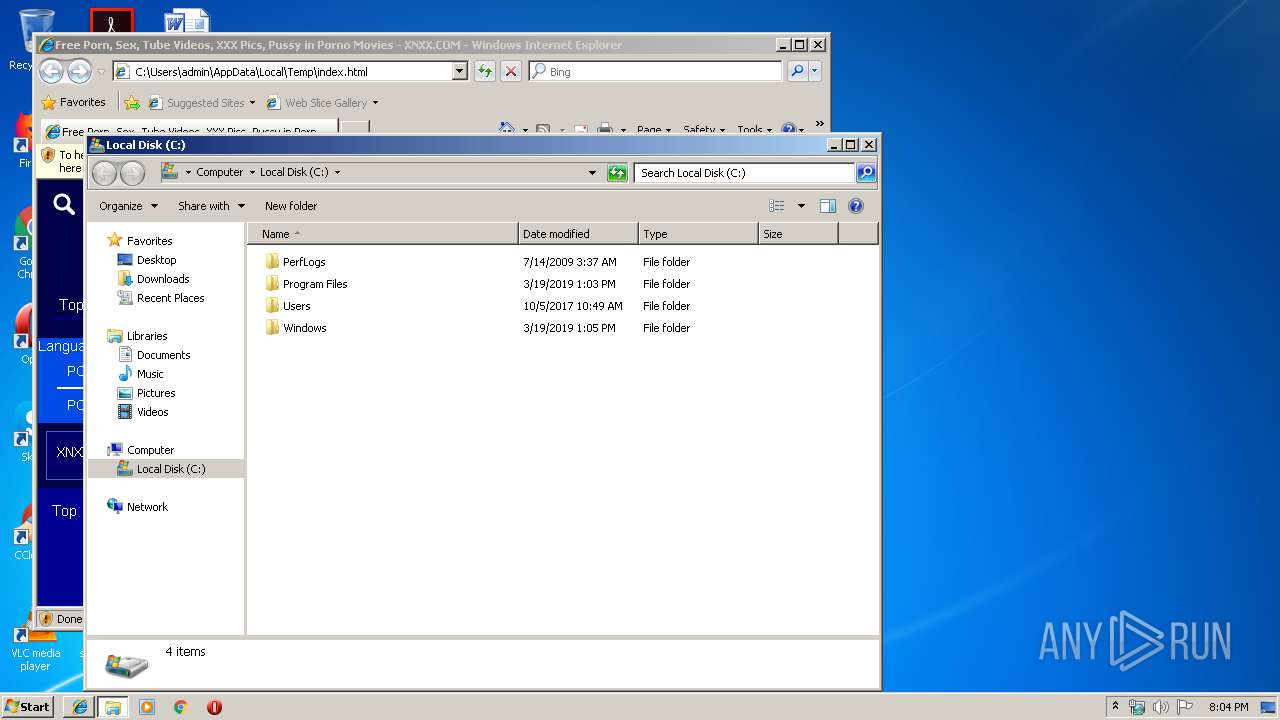The height and width of the screenshot is (720, 1280).
Task: Open the Share with dropdown menu
Action: [x=211, y=206]
